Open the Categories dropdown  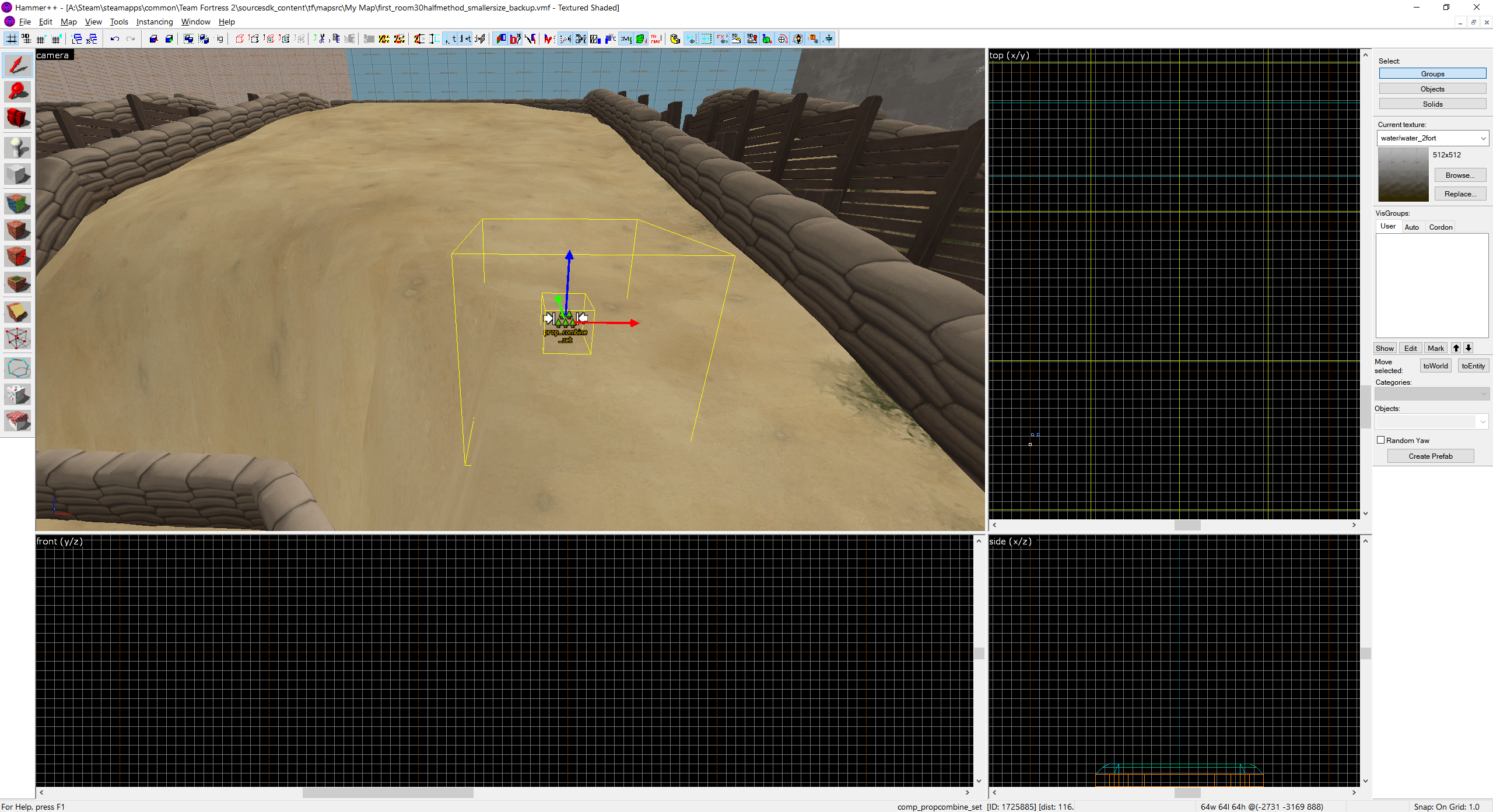(1484, 395)
